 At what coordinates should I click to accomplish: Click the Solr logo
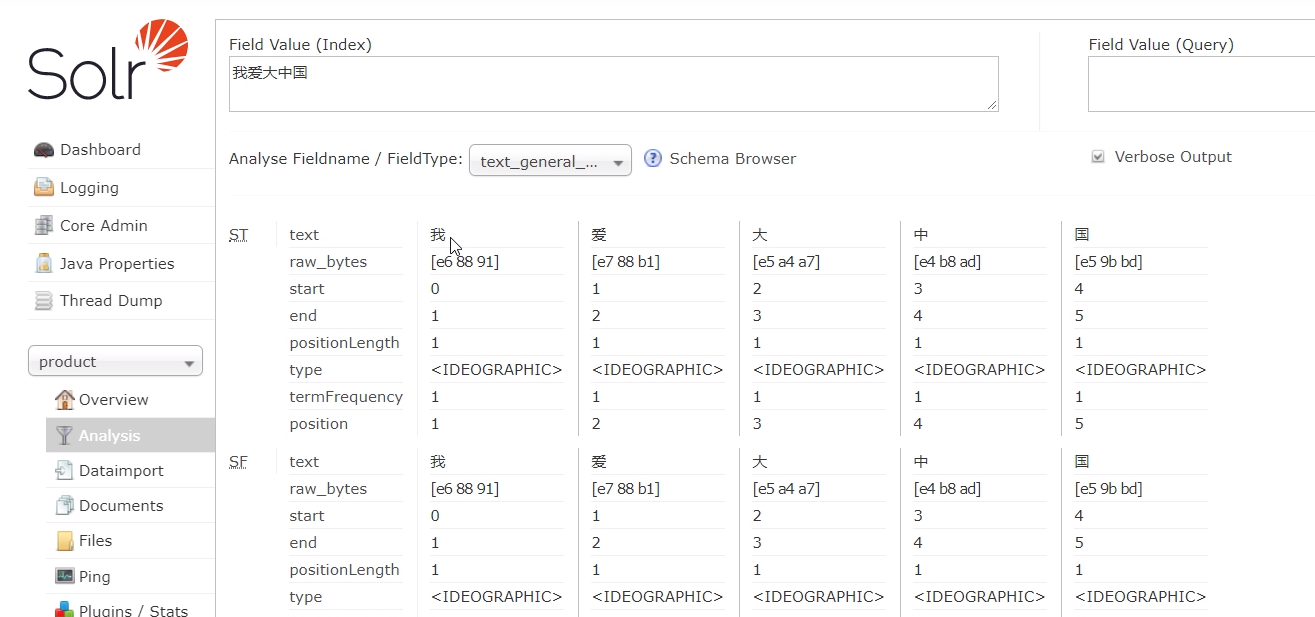[x=108, y=60]
